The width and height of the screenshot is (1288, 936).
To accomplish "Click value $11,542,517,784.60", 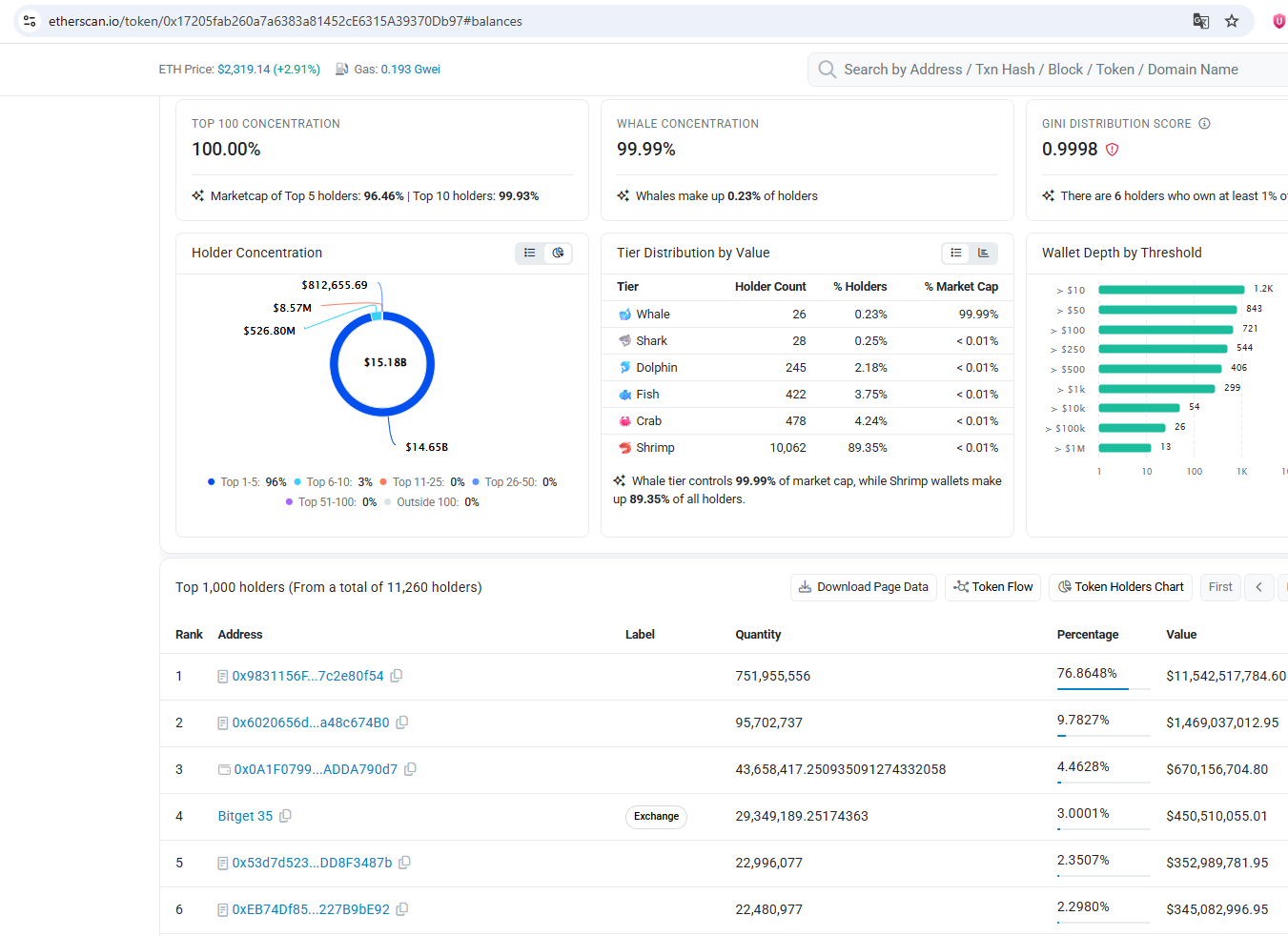I will [1226, 676].
